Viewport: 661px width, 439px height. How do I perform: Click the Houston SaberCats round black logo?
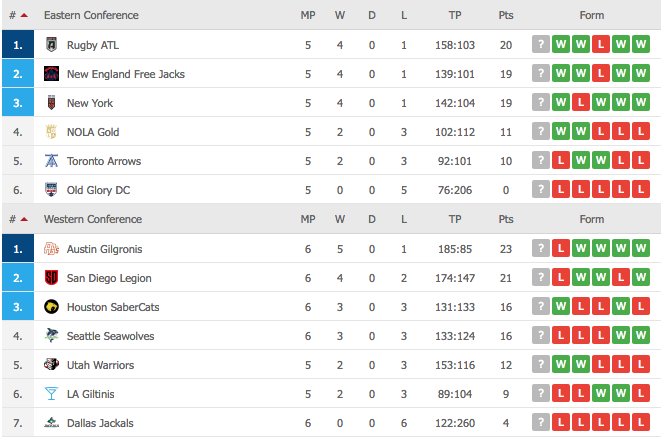click(51, 307)
